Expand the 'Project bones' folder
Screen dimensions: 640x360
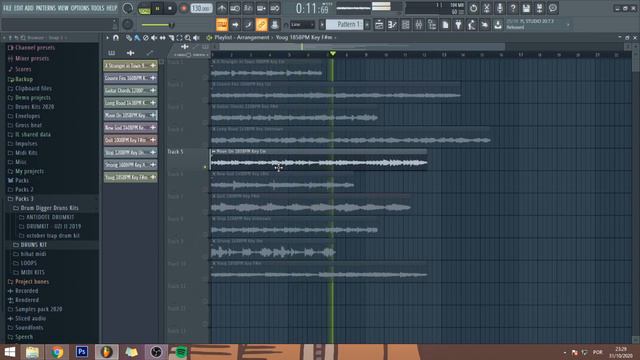point(28,282)
